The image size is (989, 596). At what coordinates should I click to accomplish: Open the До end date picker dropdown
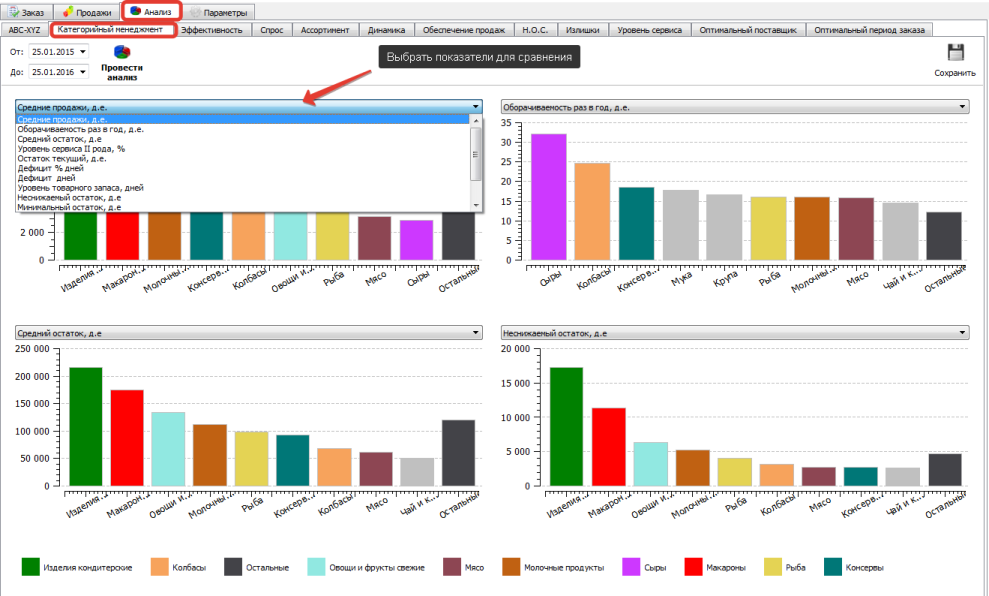pos(82,72)
